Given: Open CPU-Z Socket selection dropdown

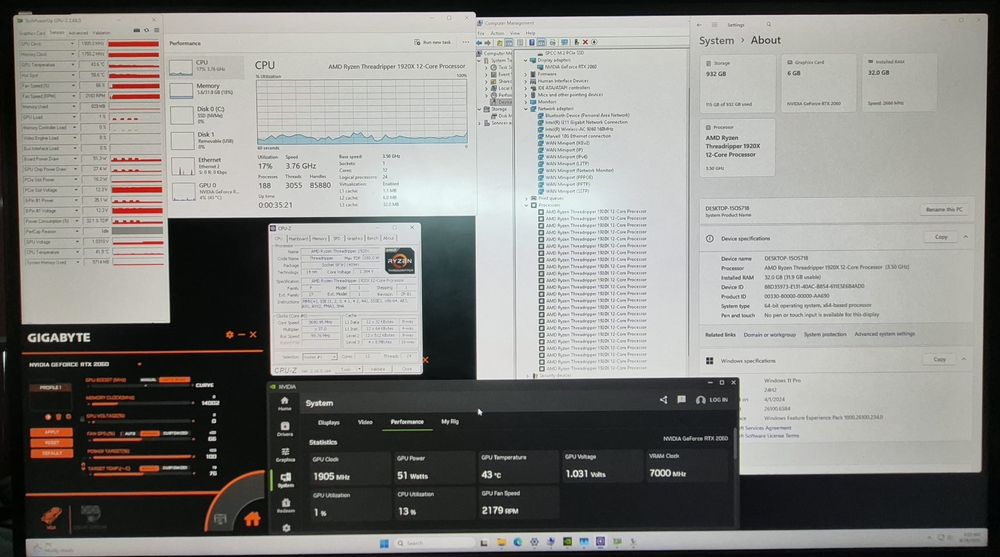Looking at the screenshot, I should click(x=320, y=357).
